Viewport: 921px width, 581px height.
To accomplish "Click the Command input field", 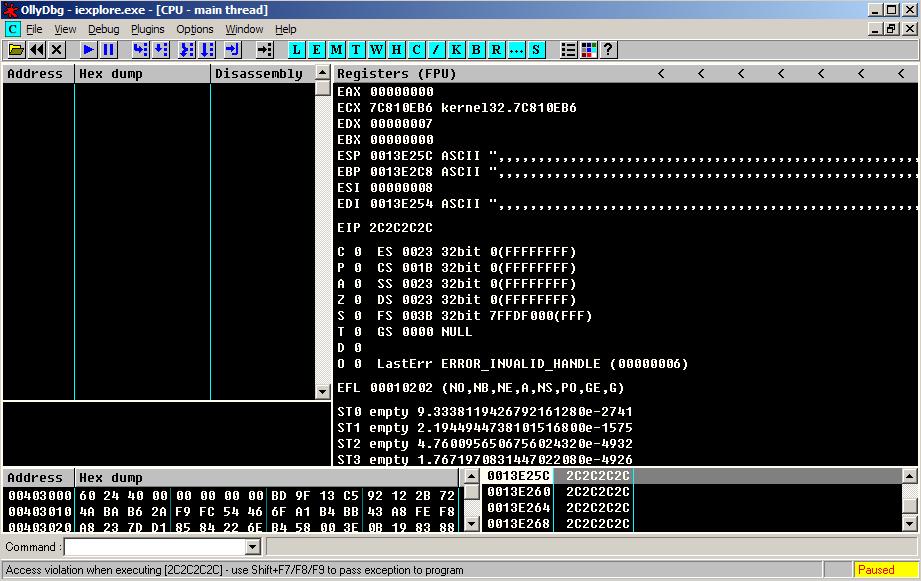I will (x=154, y=547).
